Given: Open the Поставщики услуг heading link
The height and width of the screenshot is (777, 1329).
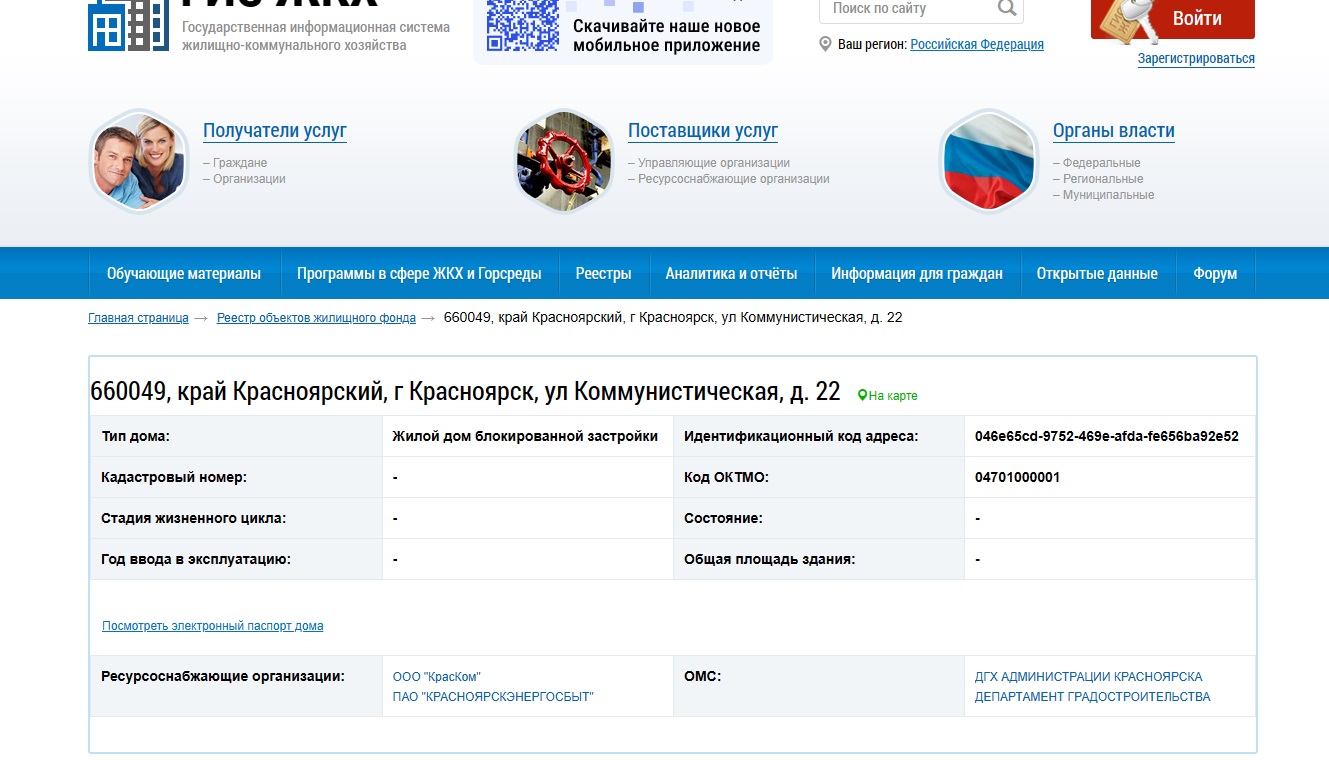Looking at the screenshot, I should coord(703,131).
